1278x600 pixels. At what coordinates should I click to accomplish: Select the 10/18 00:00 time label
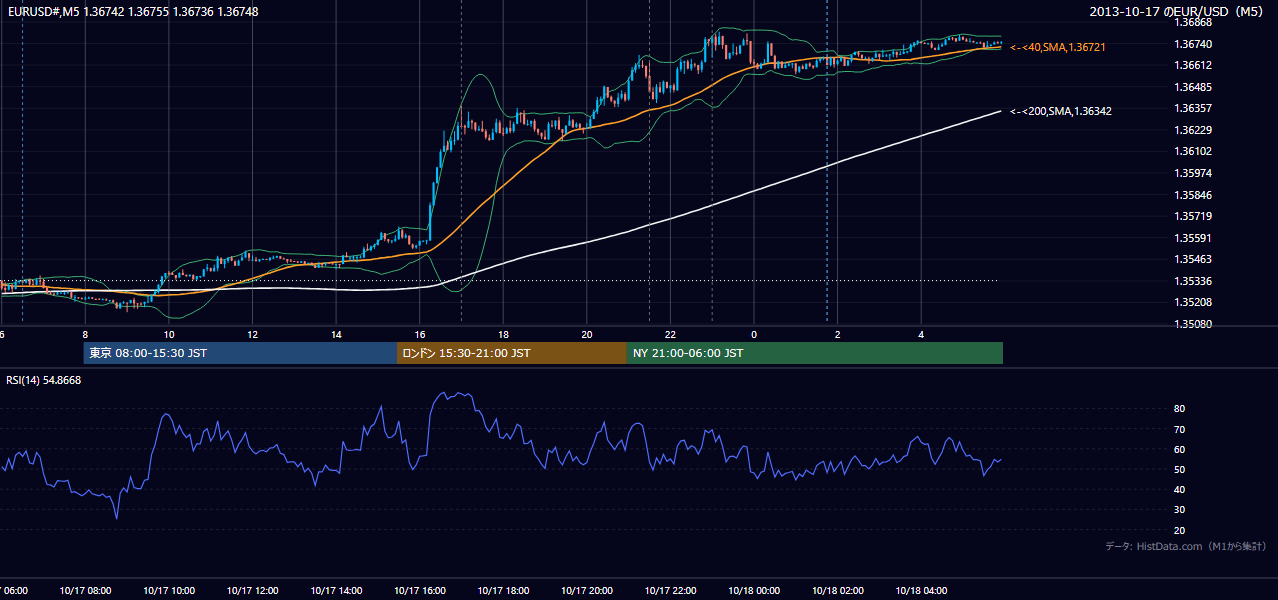[754, 591]
